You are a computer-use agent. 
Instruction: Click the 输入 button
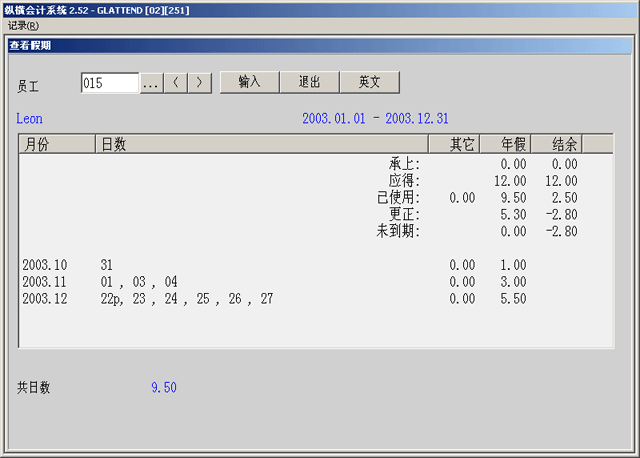(x=249, y=82)
